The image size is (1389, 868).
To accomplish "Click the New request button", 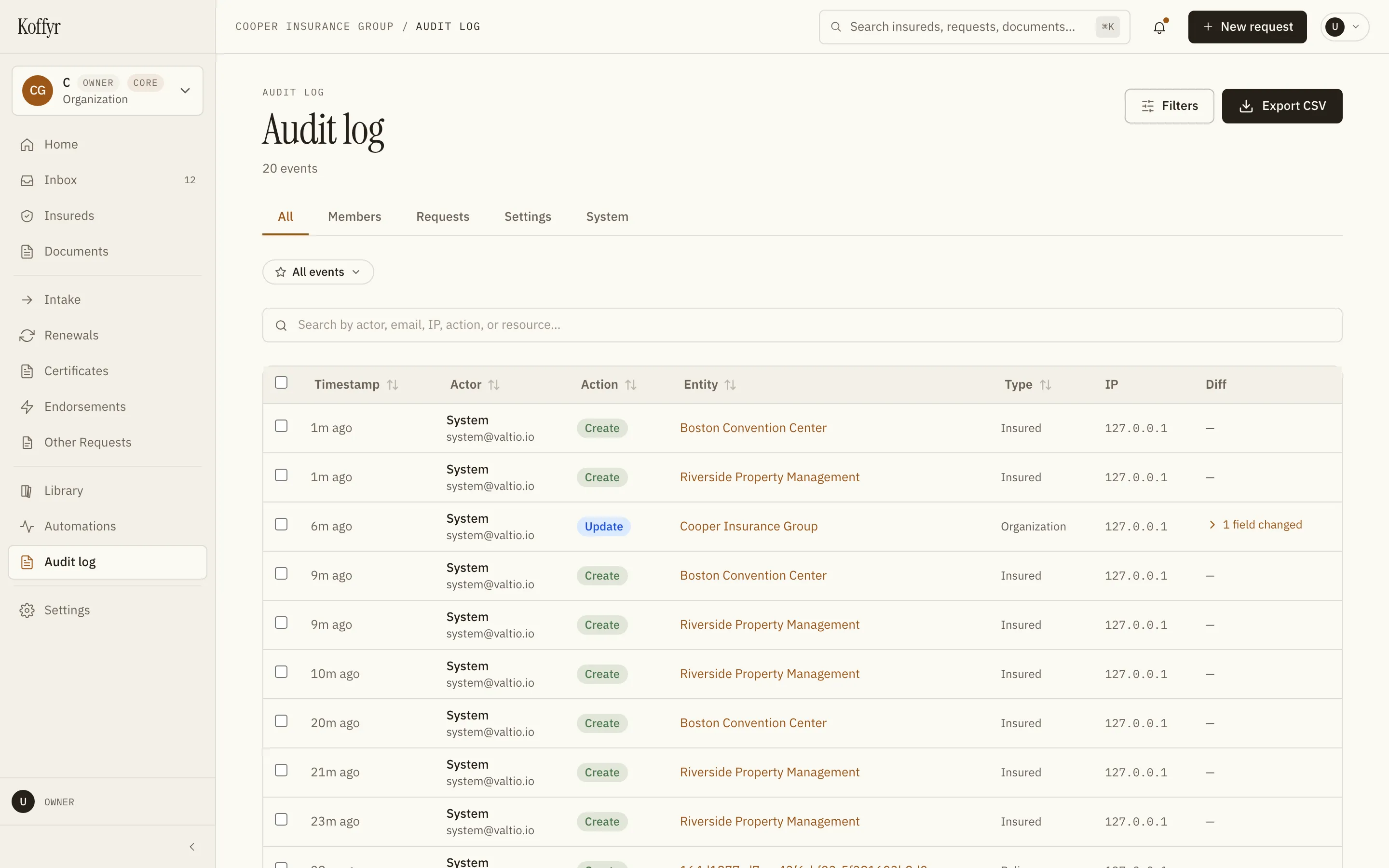I will 1247,27.
